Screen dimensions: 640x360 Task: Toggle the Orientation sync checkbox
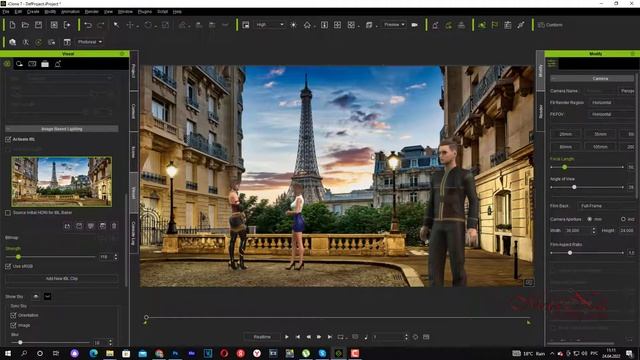coord(13,315)
